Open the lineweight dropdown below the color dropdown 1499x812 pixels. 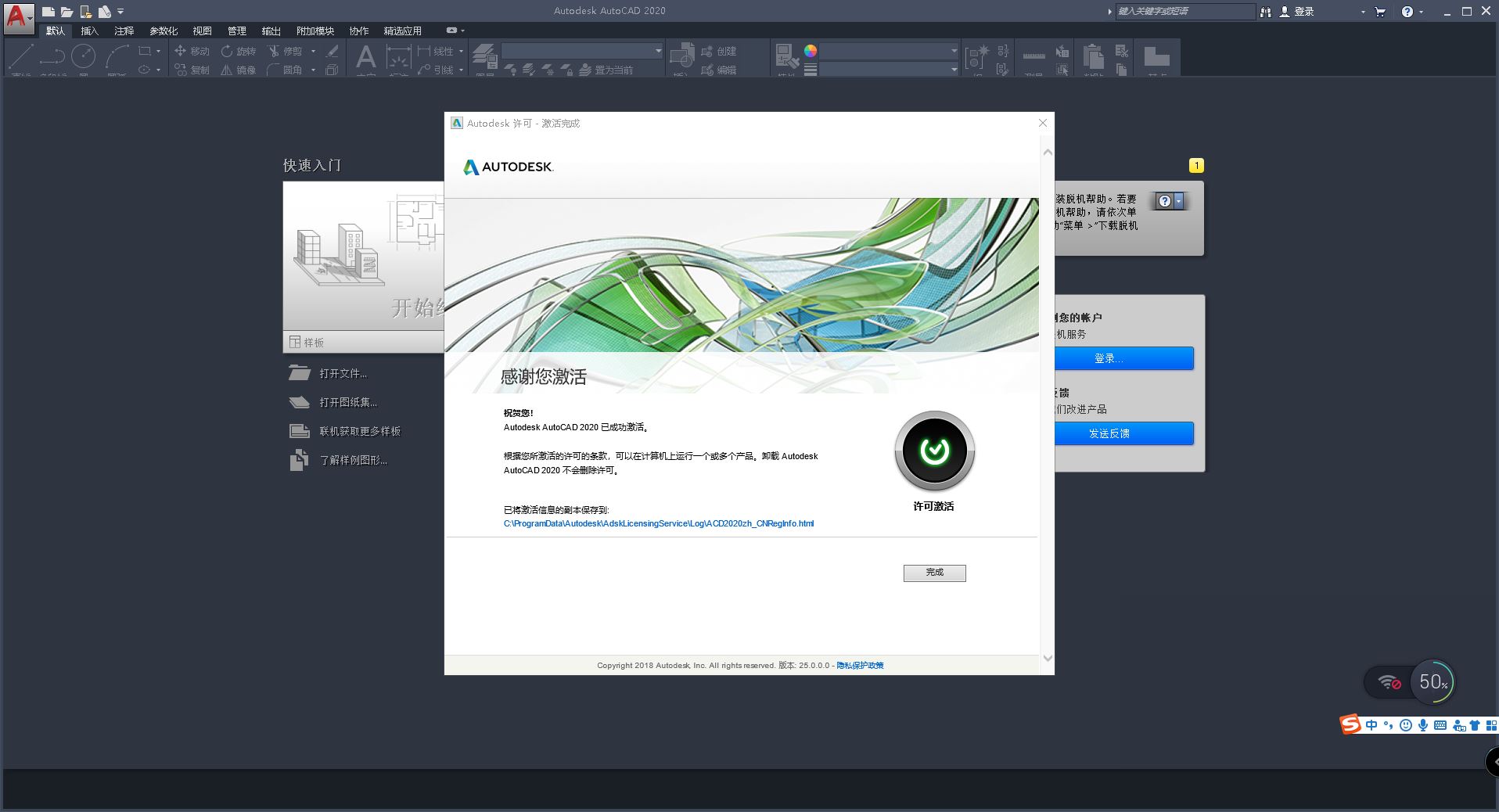point(889,70)
